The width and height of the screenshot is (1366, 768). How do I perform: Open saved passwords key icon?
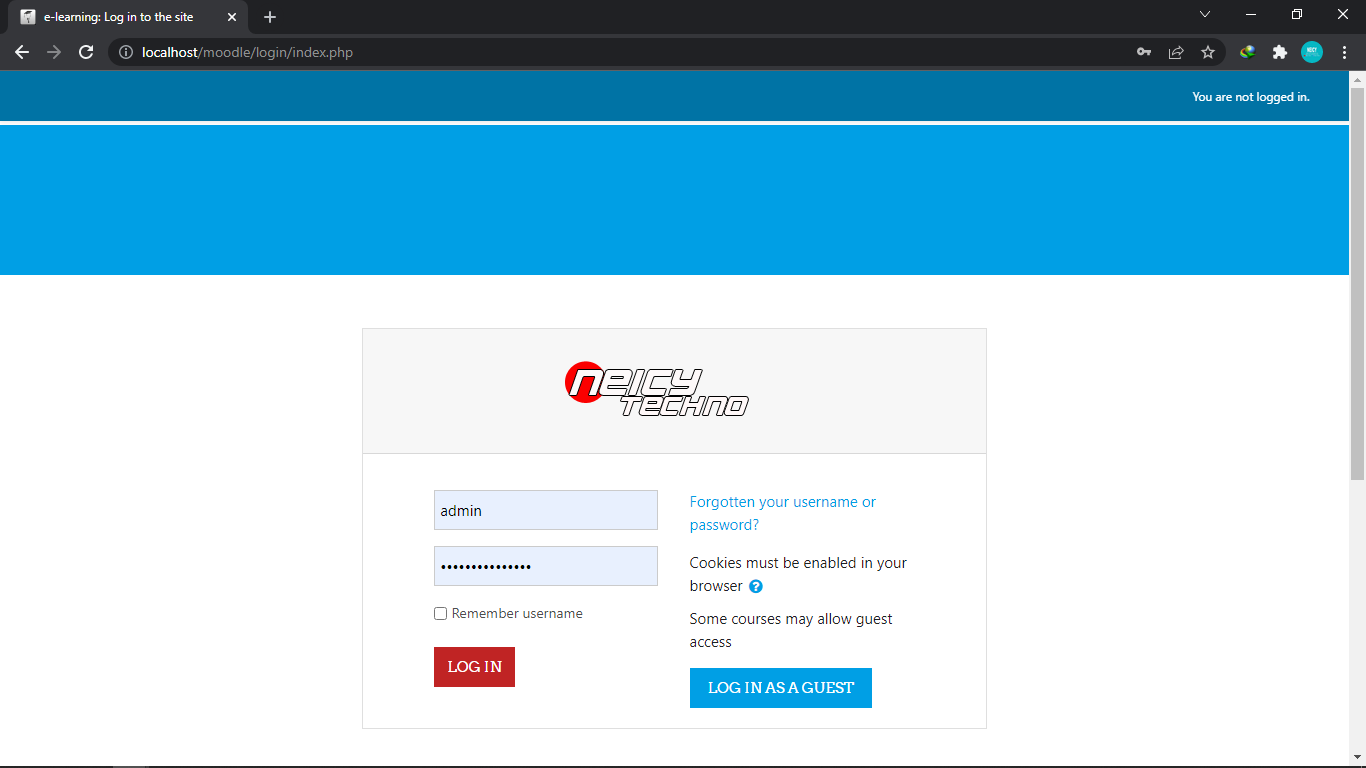(1144, 52)
